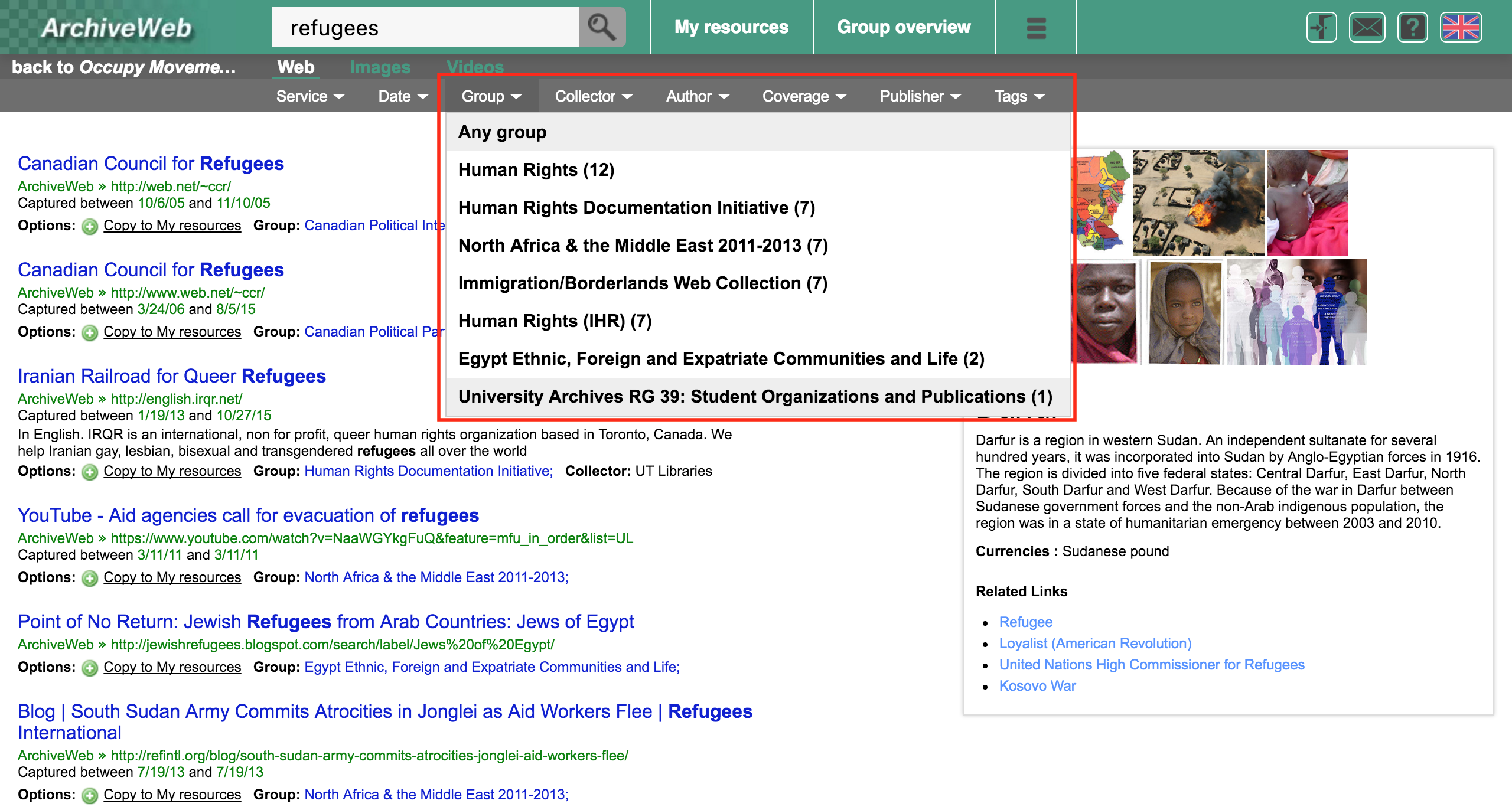Viewport: 1512px width, 810px height.
Task: Expand the Collector filter dropdown
Action: tap(593, 96)
